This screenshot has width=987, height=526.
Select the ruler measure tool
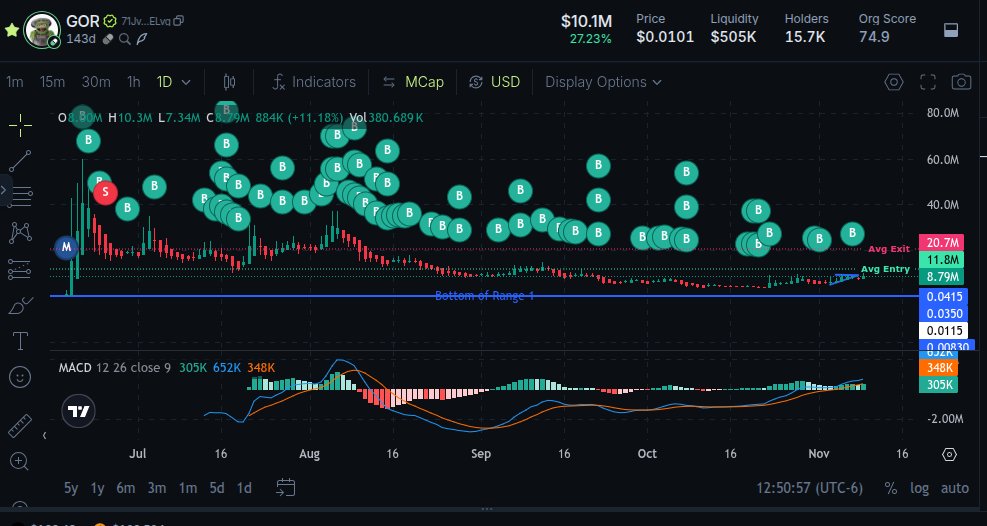point(20,426)
